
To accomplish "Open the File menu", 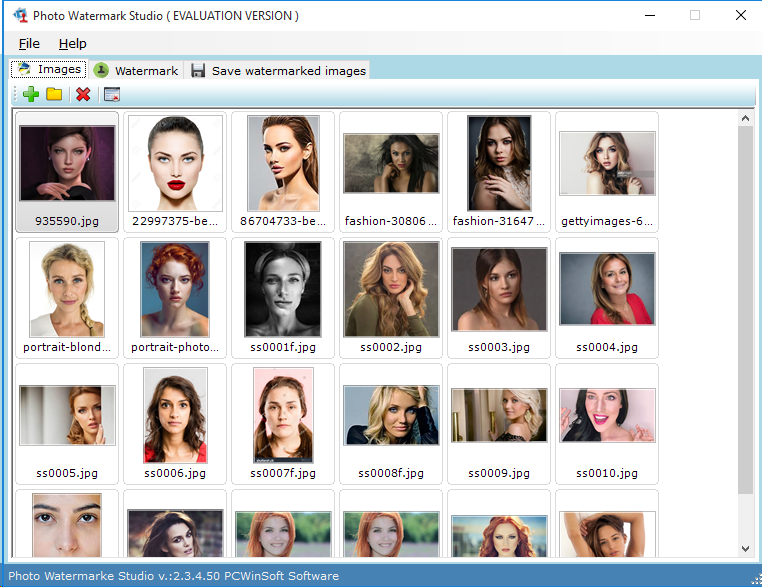I will point(29,44).
